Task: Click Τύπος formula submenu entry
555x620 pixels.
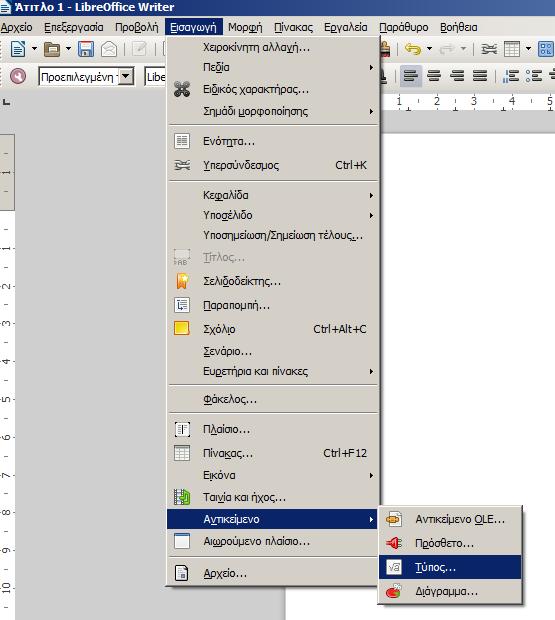Action: pyautogui.click(x=450, y=567)
